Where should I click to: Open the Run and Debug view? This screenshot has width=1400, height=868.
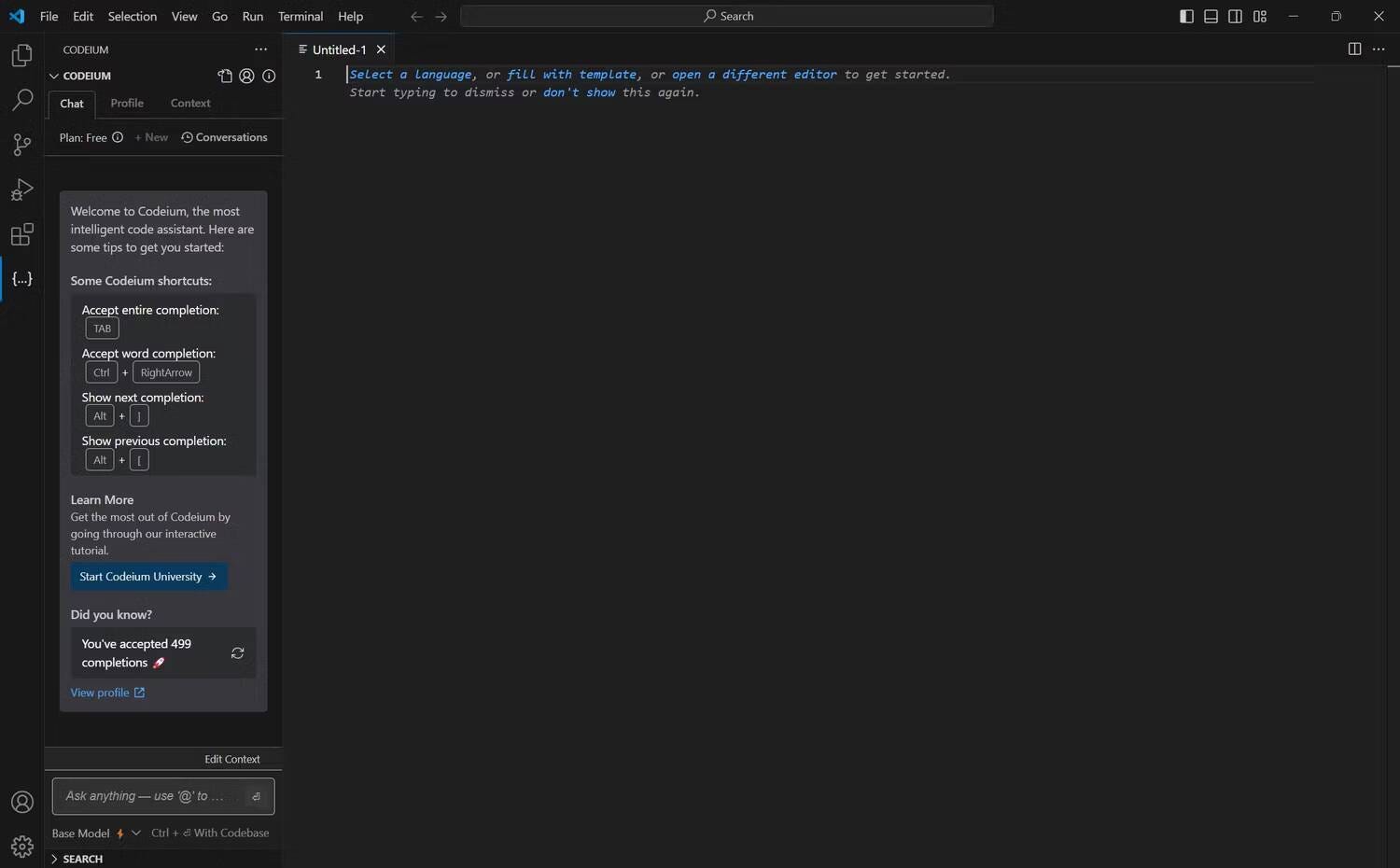coord(21,189)
